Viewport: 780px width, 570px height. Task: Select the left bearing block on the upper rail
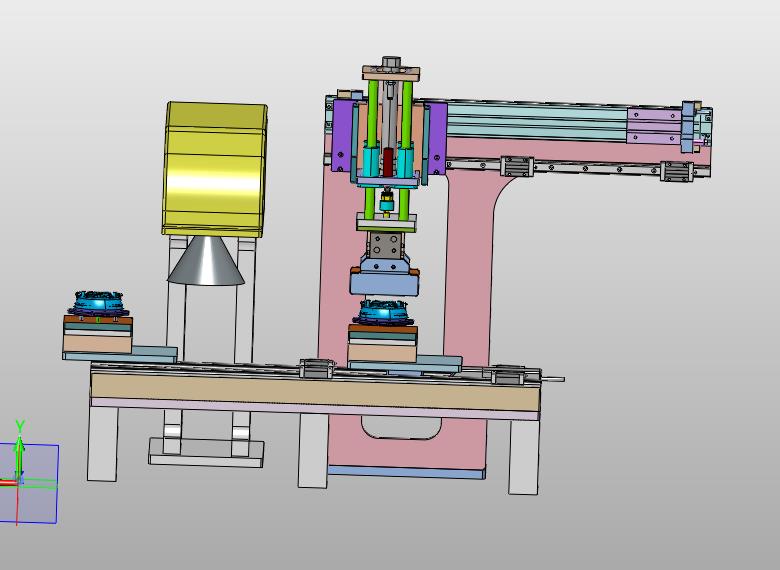click(x=517, y=166)
